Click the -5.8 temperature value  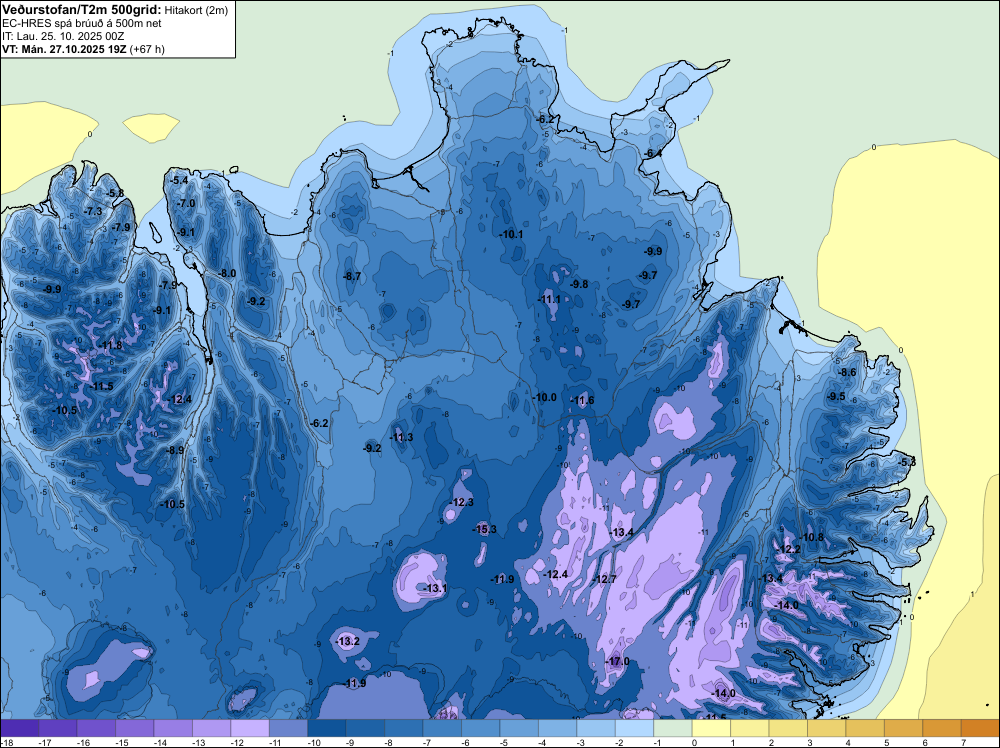115,193
